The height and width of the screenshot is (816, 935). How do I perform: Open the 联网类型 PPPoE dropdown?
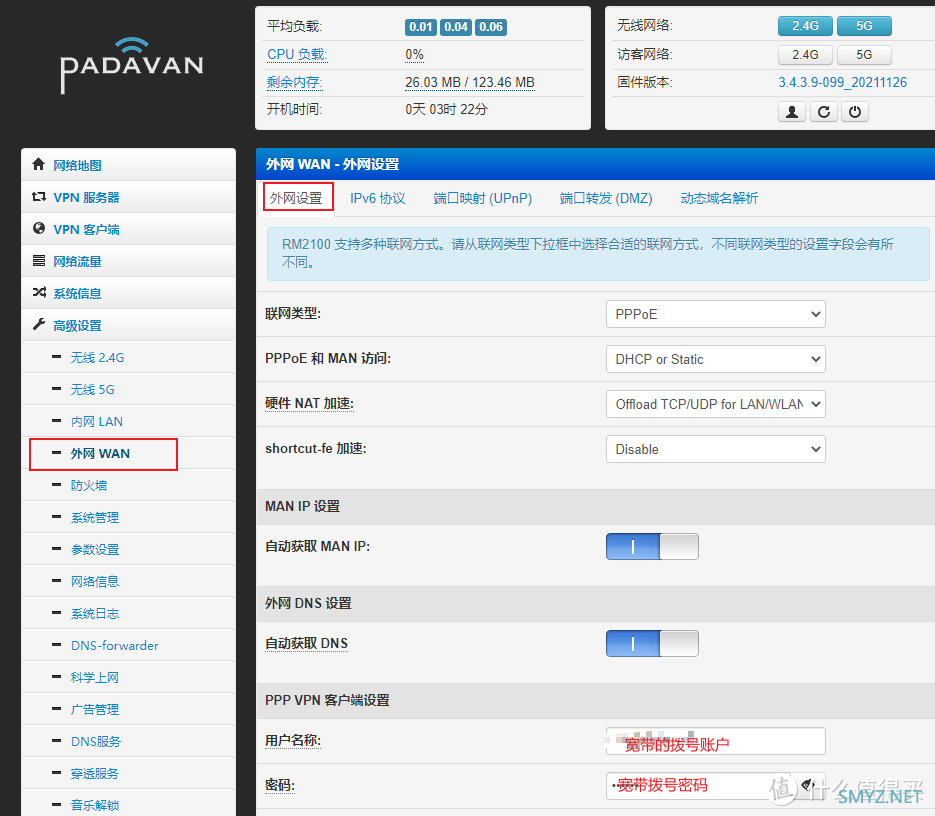[716, 314]
